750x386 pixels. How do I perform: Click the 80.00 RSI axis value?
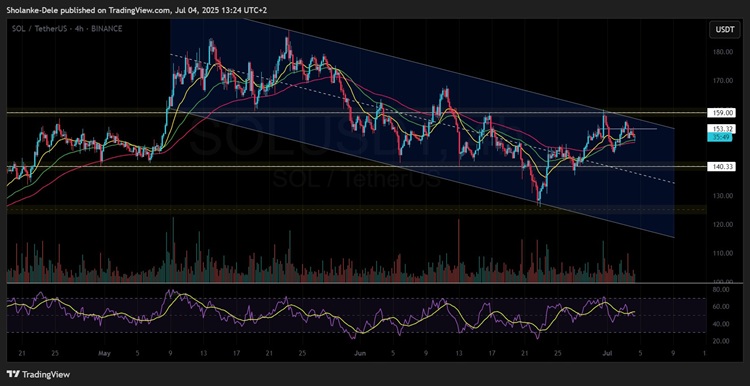[x=721, y=290]
